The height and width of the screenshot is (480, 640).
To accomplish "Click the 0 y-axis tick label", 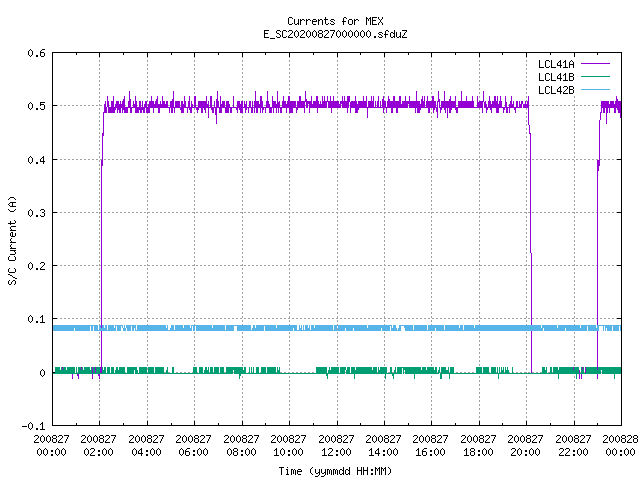I will point(42,373).
